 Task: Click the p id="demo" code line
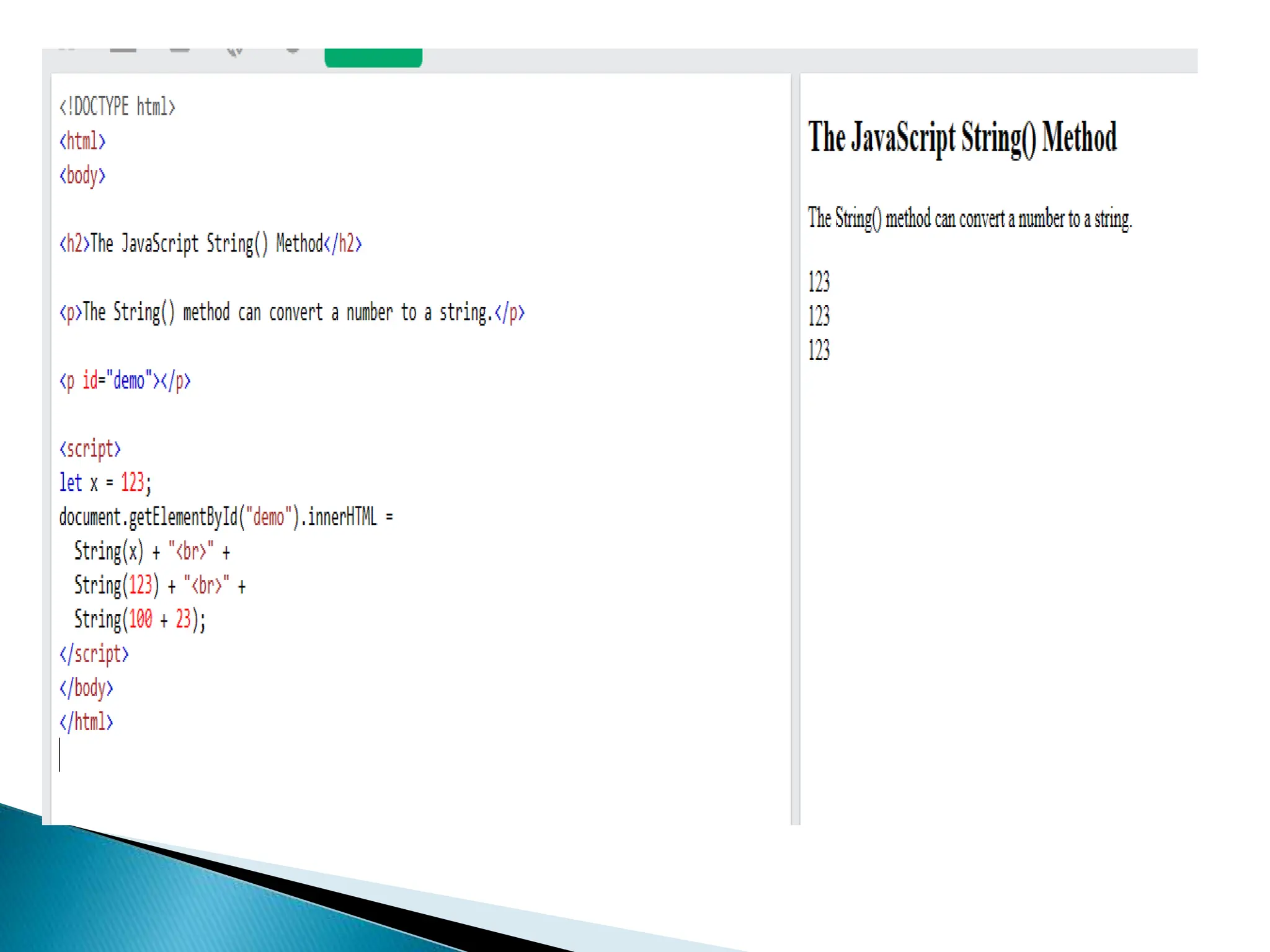tap(125, 381)
